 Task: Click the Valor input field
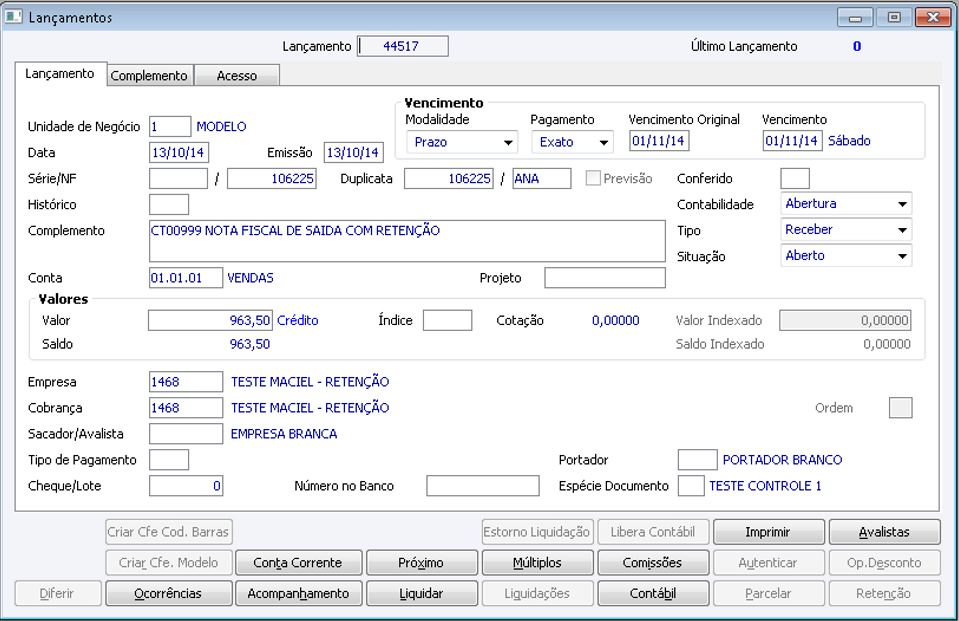pyautogui.click(x=210, y=320)
